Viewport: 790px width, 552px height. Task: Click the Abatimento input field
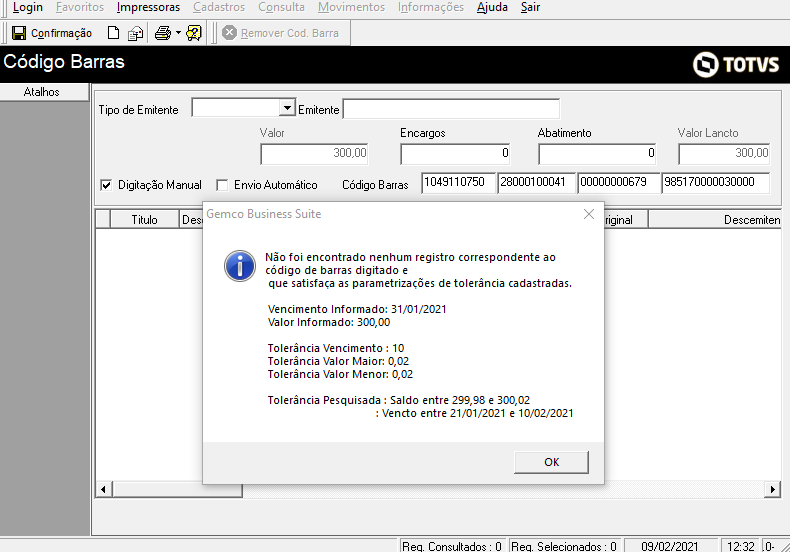coord(597,154)
